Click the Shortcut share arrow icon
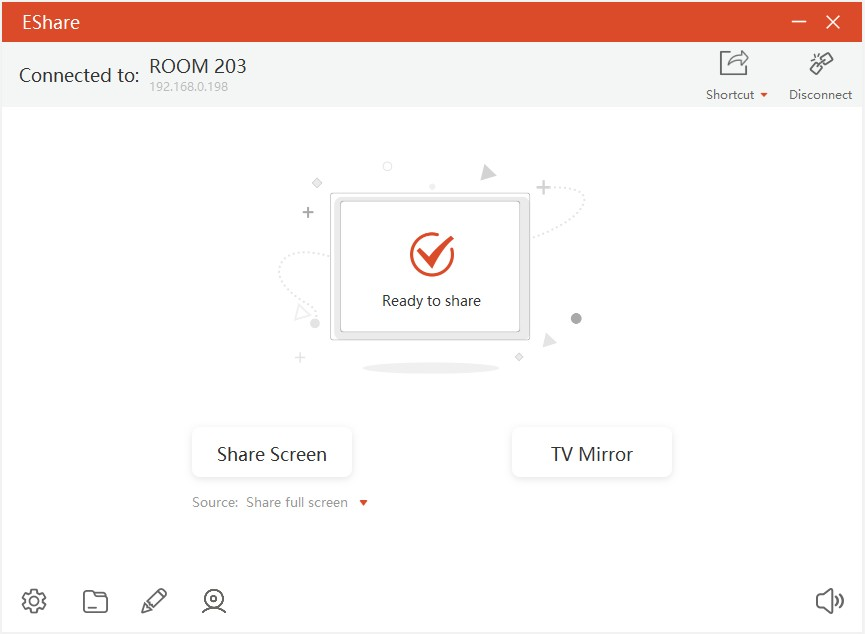The image size is (865, 634). tap(734, 64)
